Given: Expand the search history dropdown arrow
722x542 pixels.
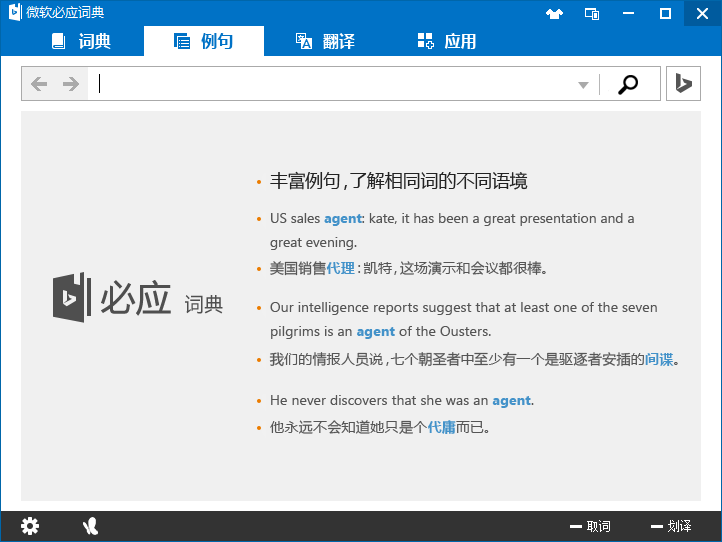Looking at the screenshot, I should 583,85.
